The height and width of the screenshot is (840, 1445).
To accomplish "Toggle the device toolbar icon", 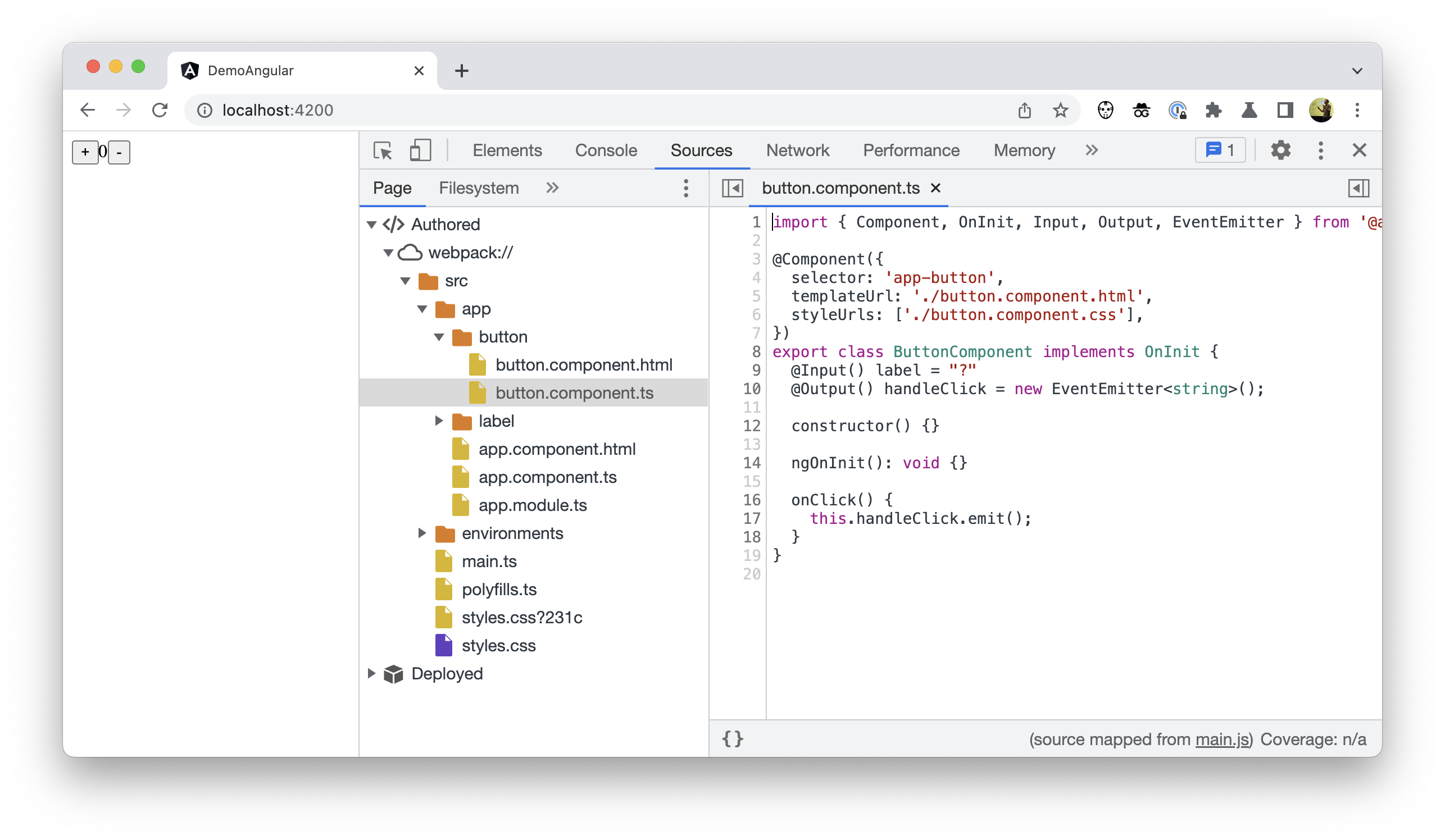I will 419,150.
